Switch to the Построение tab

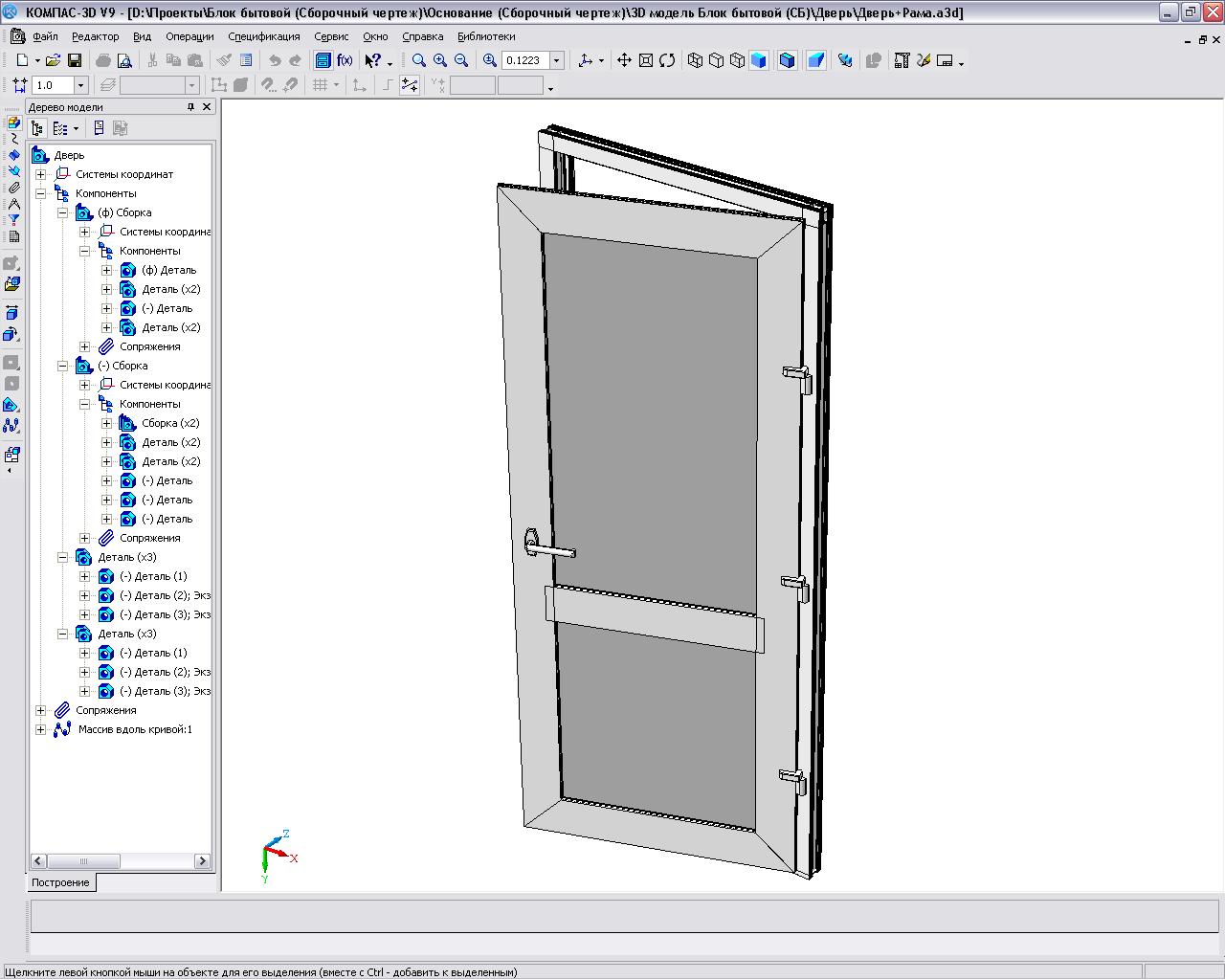click(60, 882)
